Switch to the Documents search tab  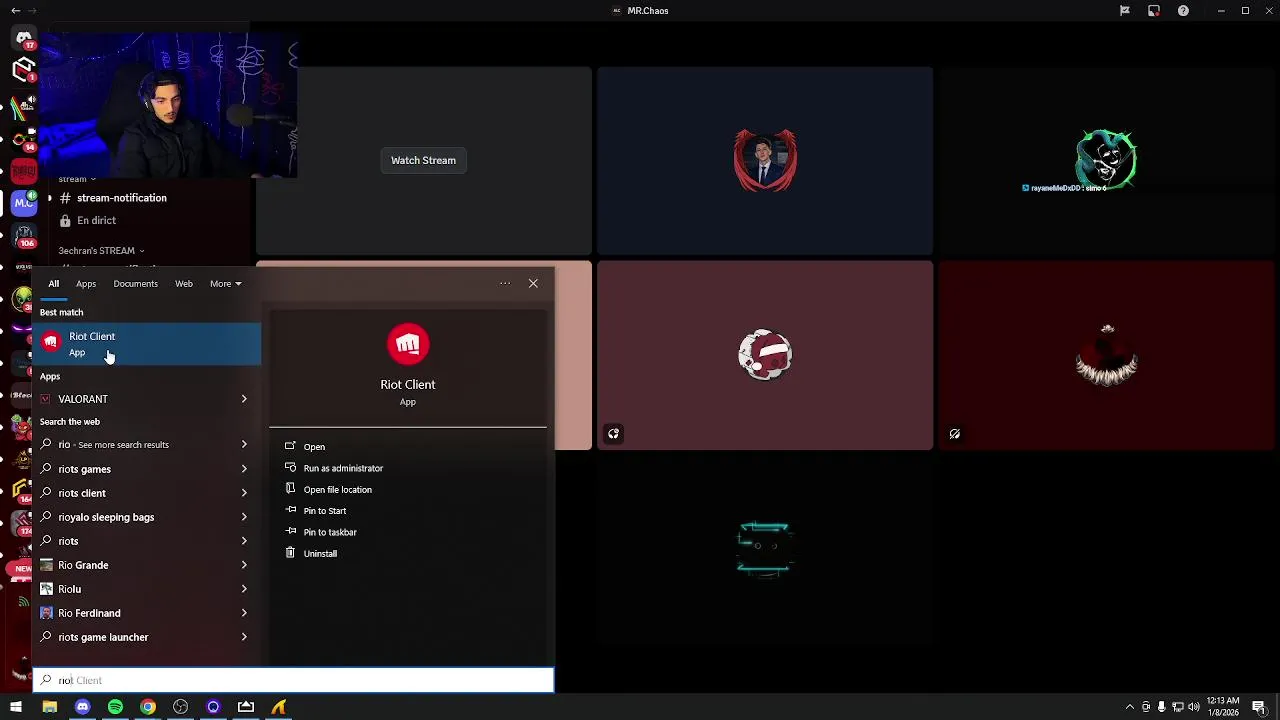click(135, 284)
